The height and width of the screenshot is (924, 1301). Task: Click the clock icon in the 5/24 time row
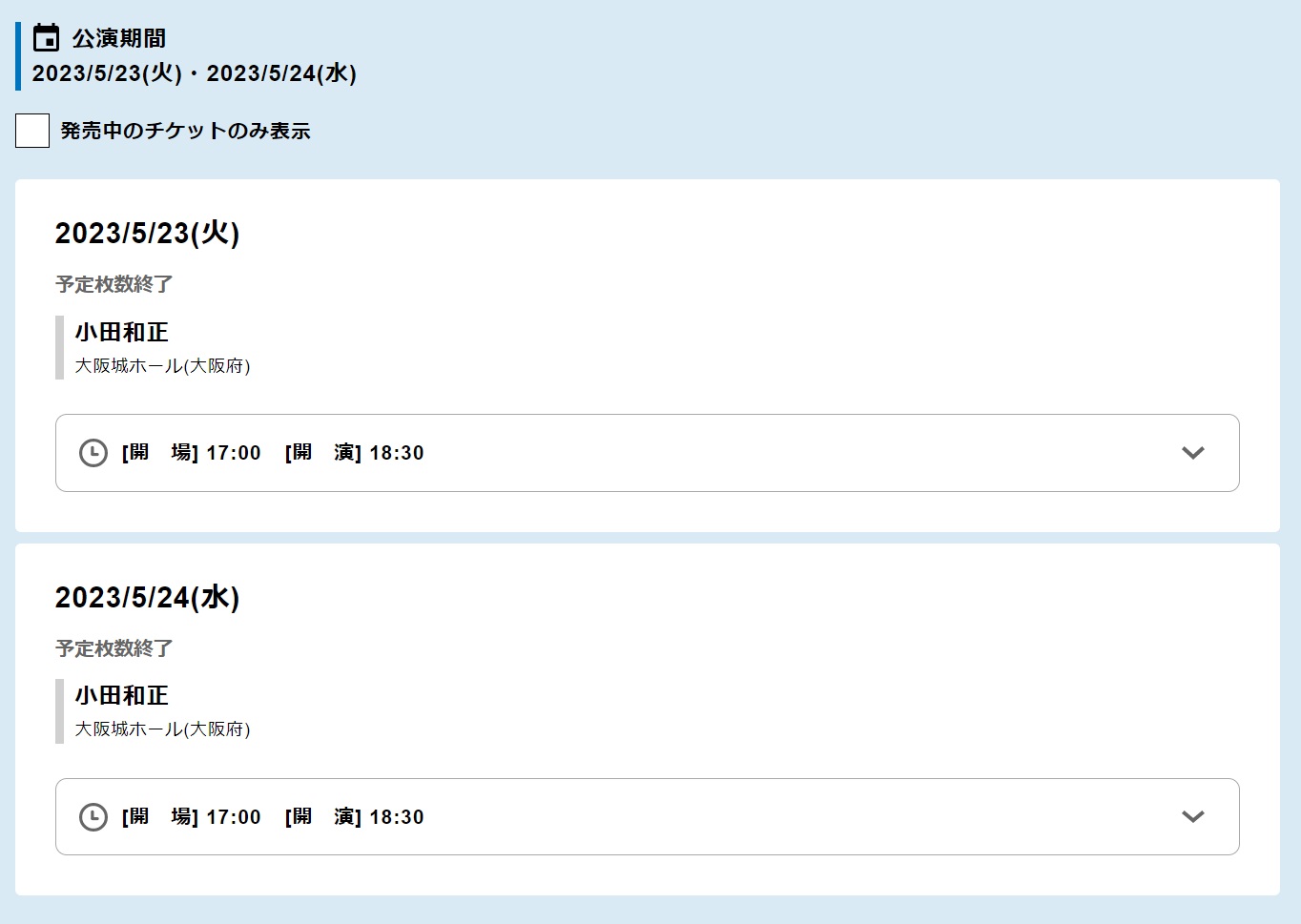point(93,817)
